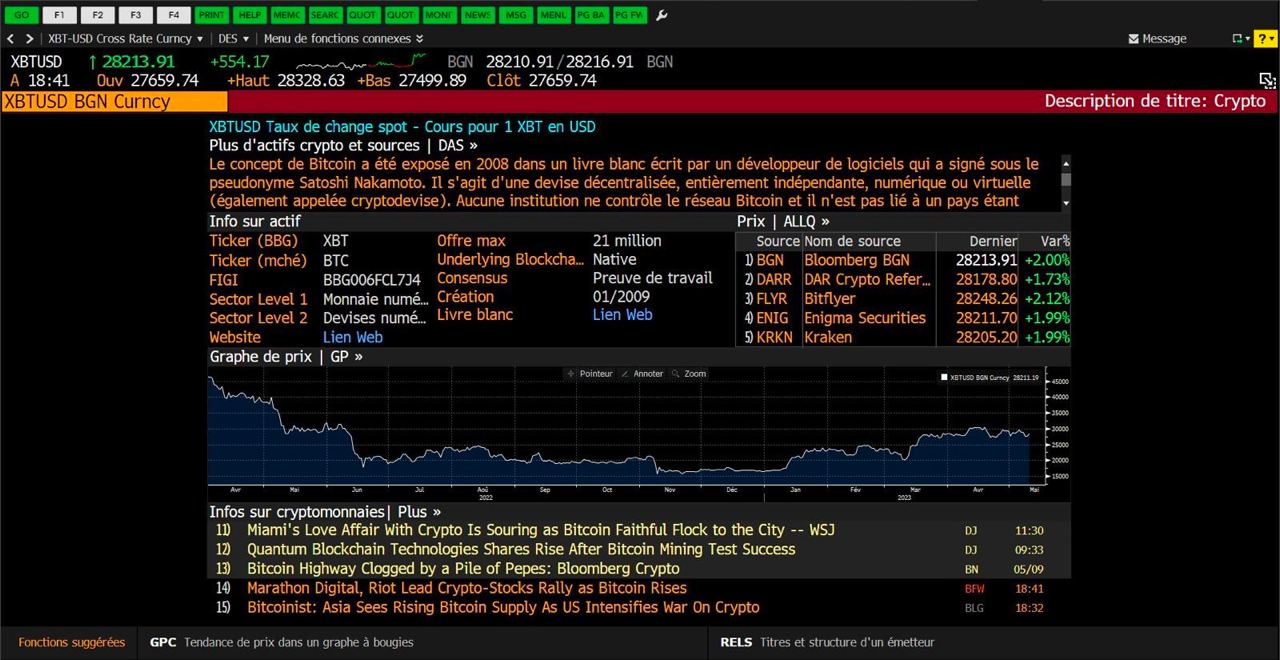The image size is (1280, 660).
Task: Click the wrench settings icon
Action: pos(662,15)
